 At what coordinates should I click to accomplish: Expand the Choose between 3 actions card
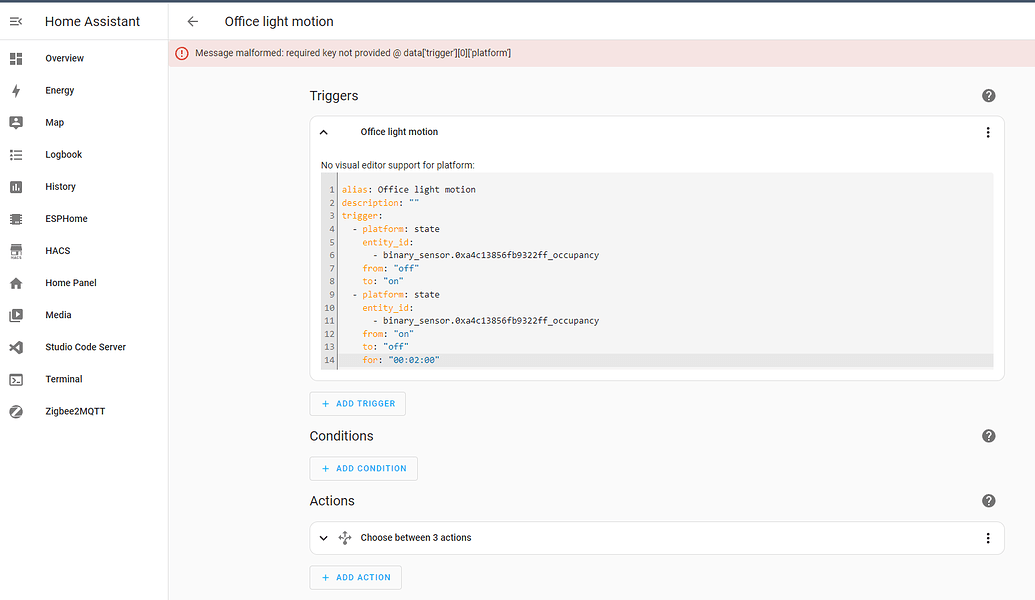pyautogui.click(x=323, y=537)
